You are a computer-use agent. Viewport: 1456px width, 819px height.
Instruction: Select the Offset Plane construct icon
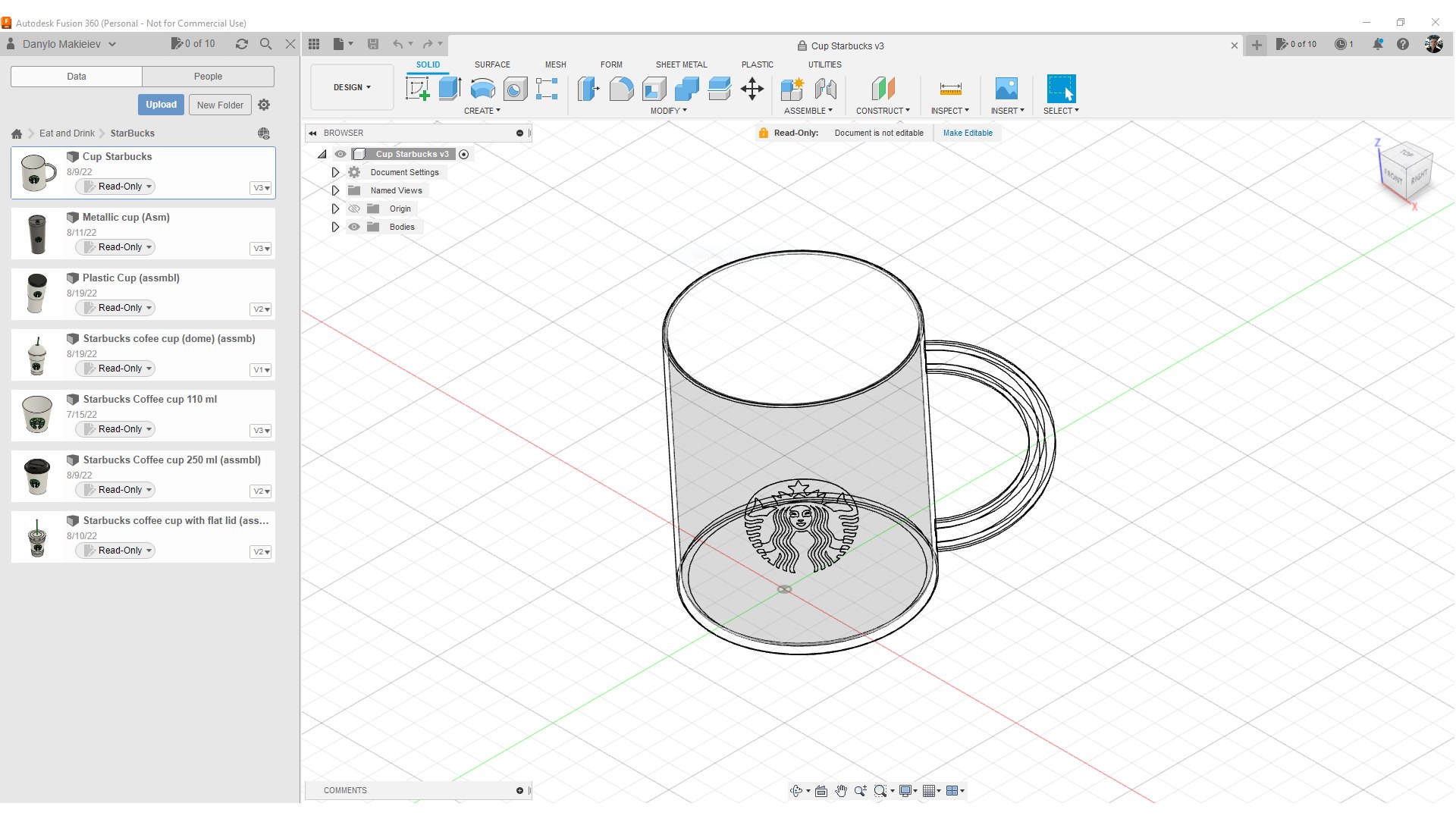(883, 89)
